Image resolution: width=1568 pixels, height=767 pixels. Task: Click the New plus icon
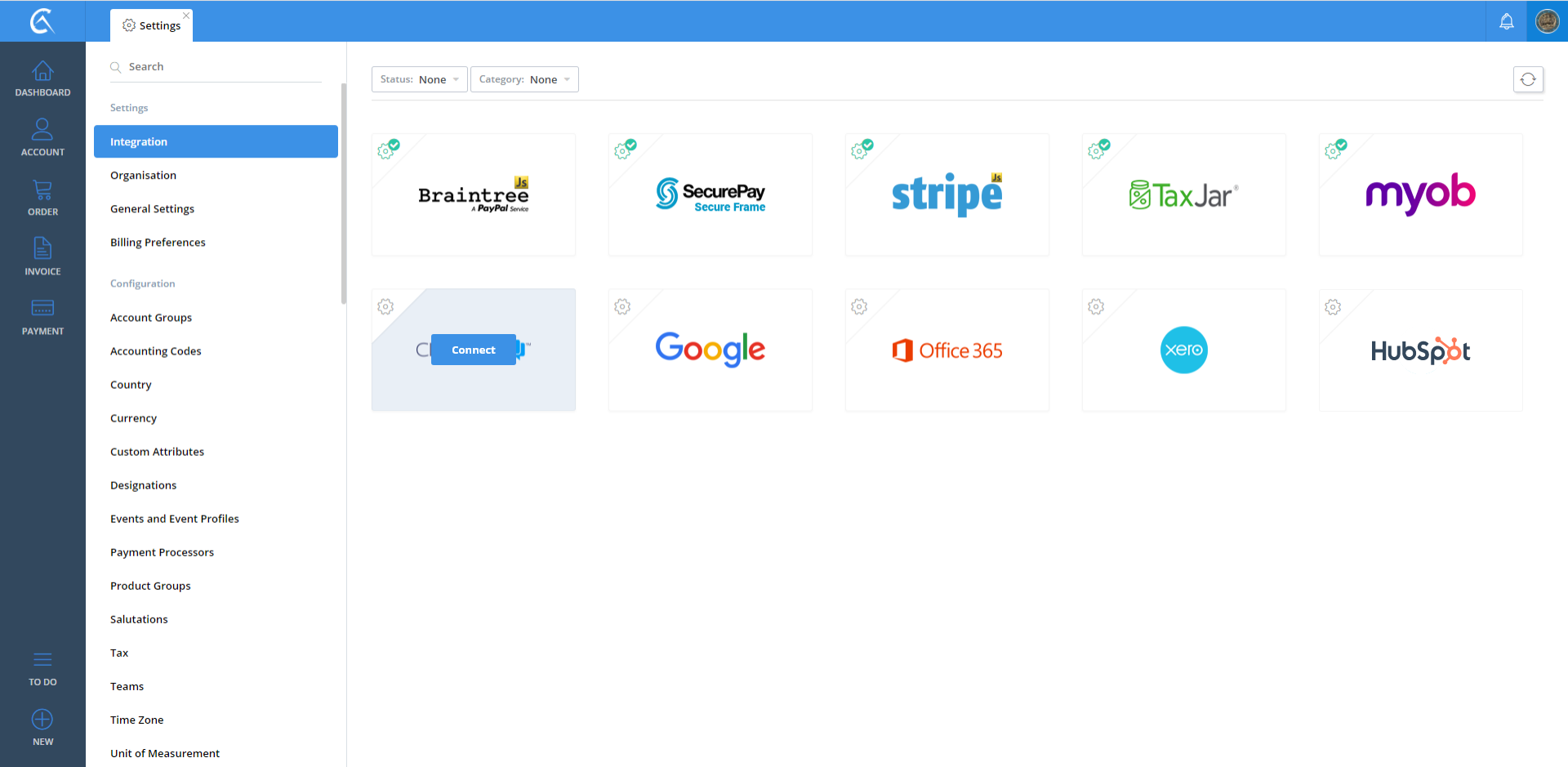pos(42,719)
